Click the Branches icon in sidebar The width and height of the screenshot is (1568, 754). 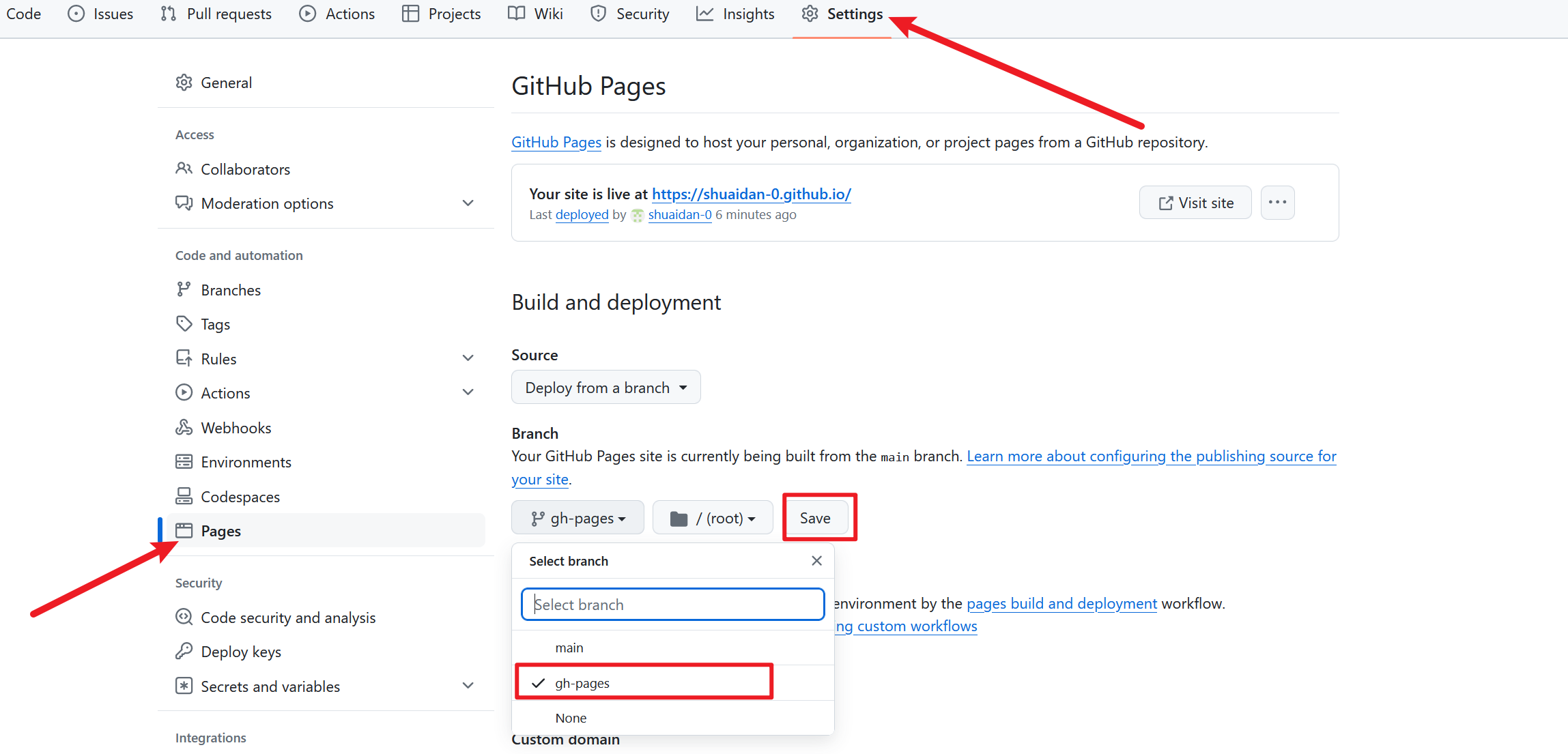[x=184, y=290]
